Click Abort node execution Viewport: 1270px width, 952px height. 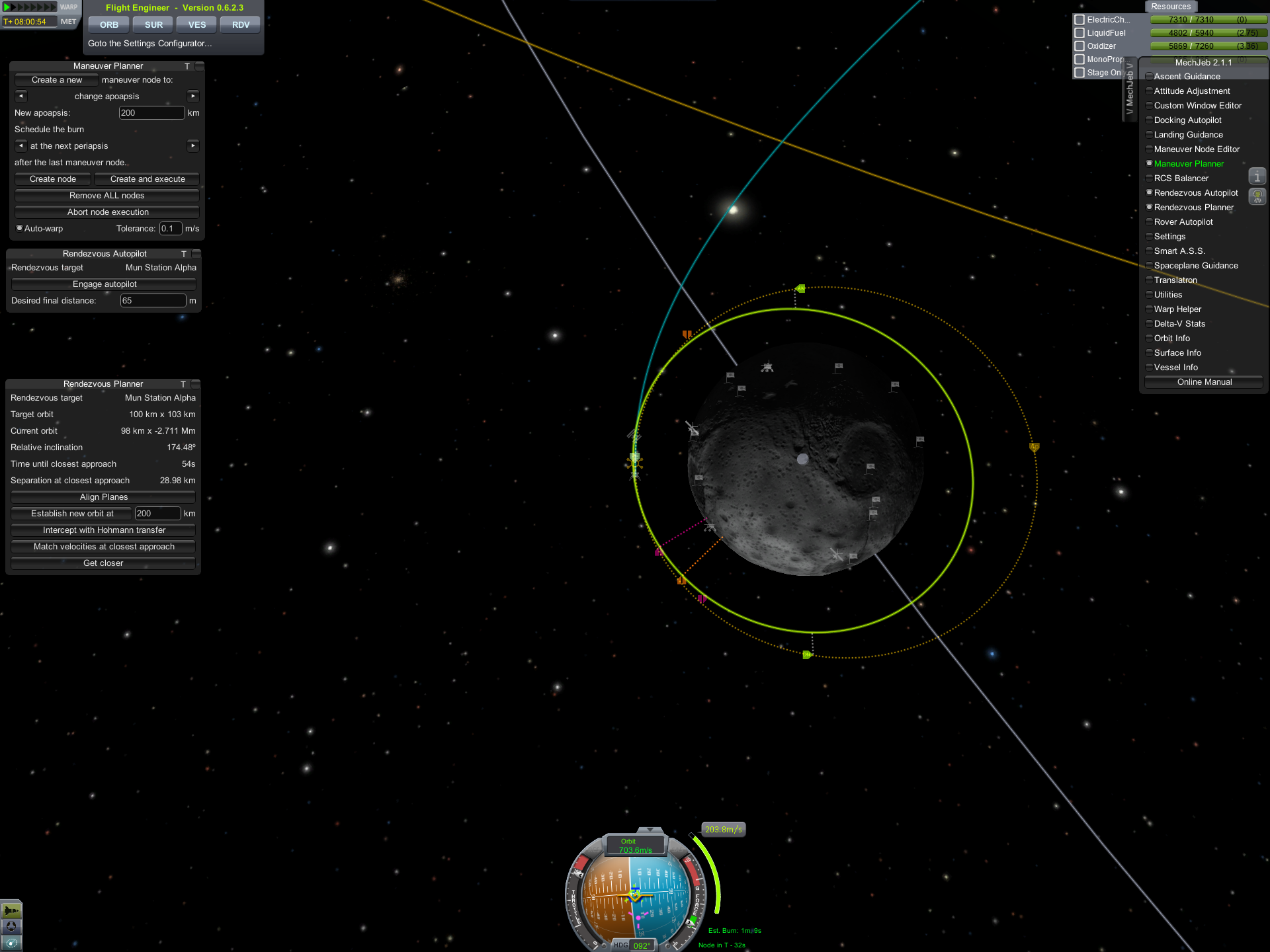[108, 212]
